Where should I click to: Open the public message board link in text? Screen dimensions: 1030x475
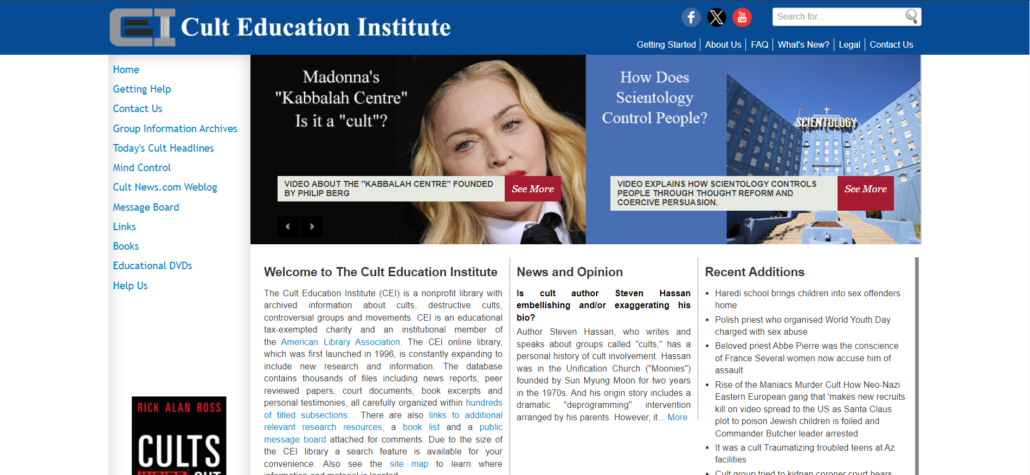384,433
